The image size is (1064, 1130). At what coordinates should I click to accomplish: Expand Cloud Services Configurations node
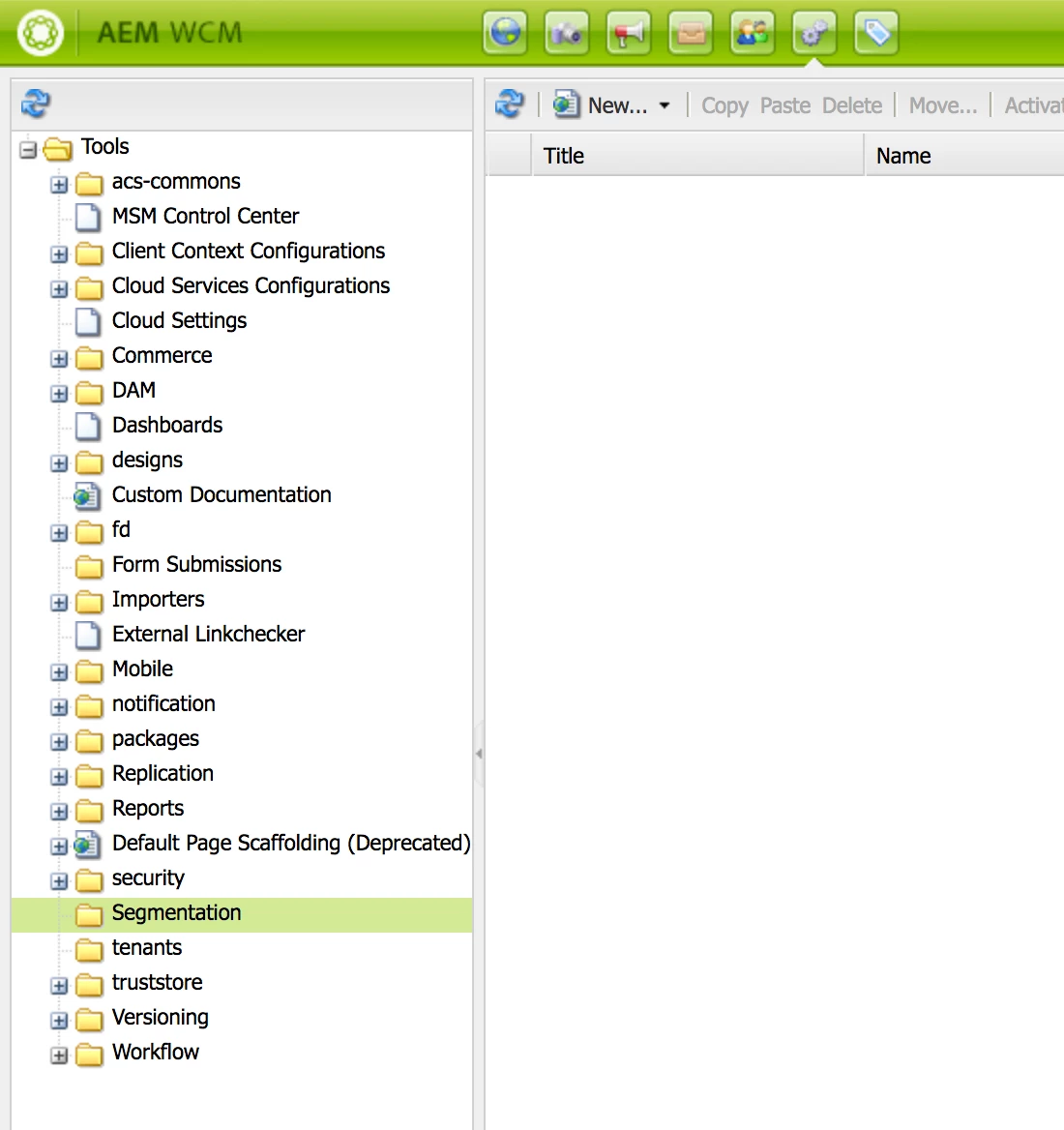(x=59, y=289)
